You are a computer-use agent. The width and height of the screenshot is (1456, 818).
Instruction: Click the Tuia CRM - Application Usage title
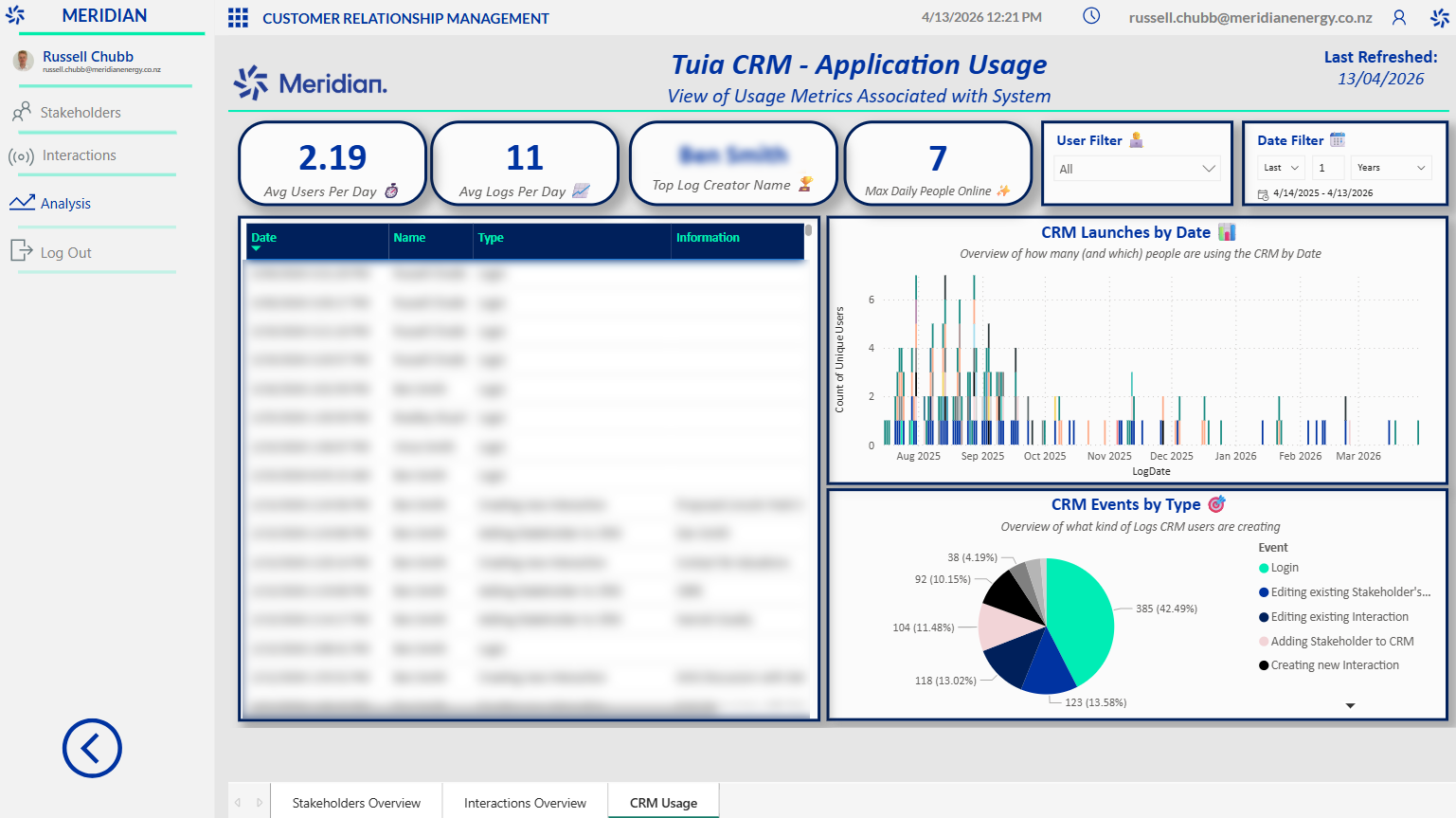(x=859, y=64)
